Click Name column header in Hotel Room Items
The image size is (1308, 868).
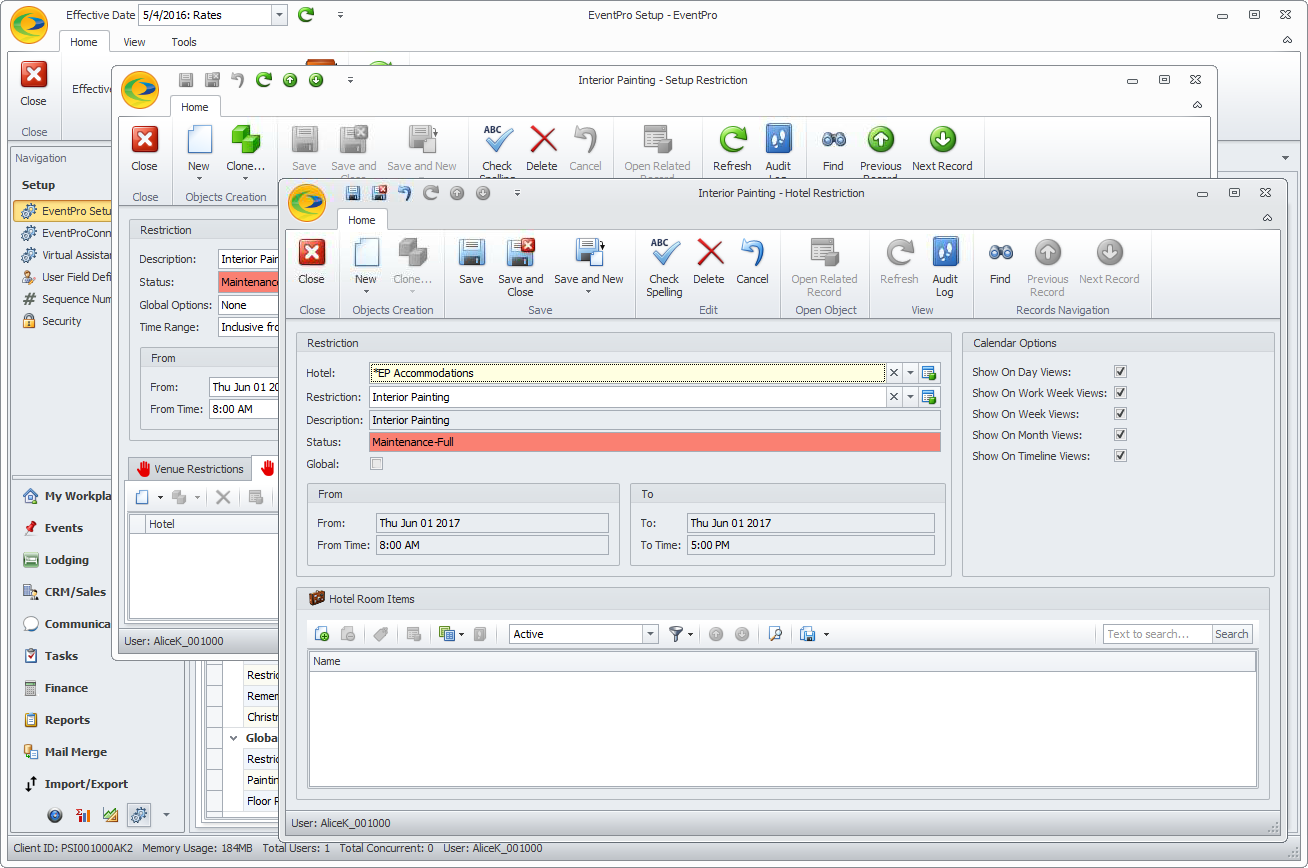[782, 661]
